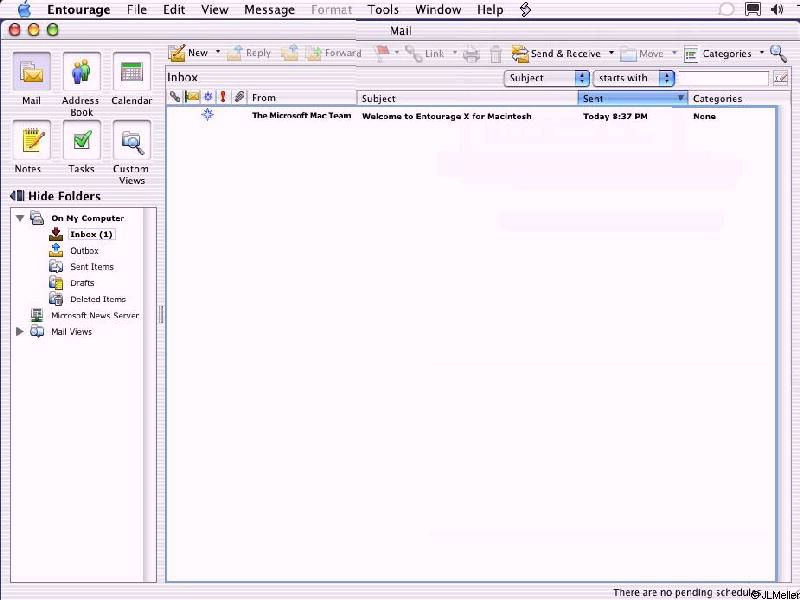Open the Message menu

click(x=269, y=10)
